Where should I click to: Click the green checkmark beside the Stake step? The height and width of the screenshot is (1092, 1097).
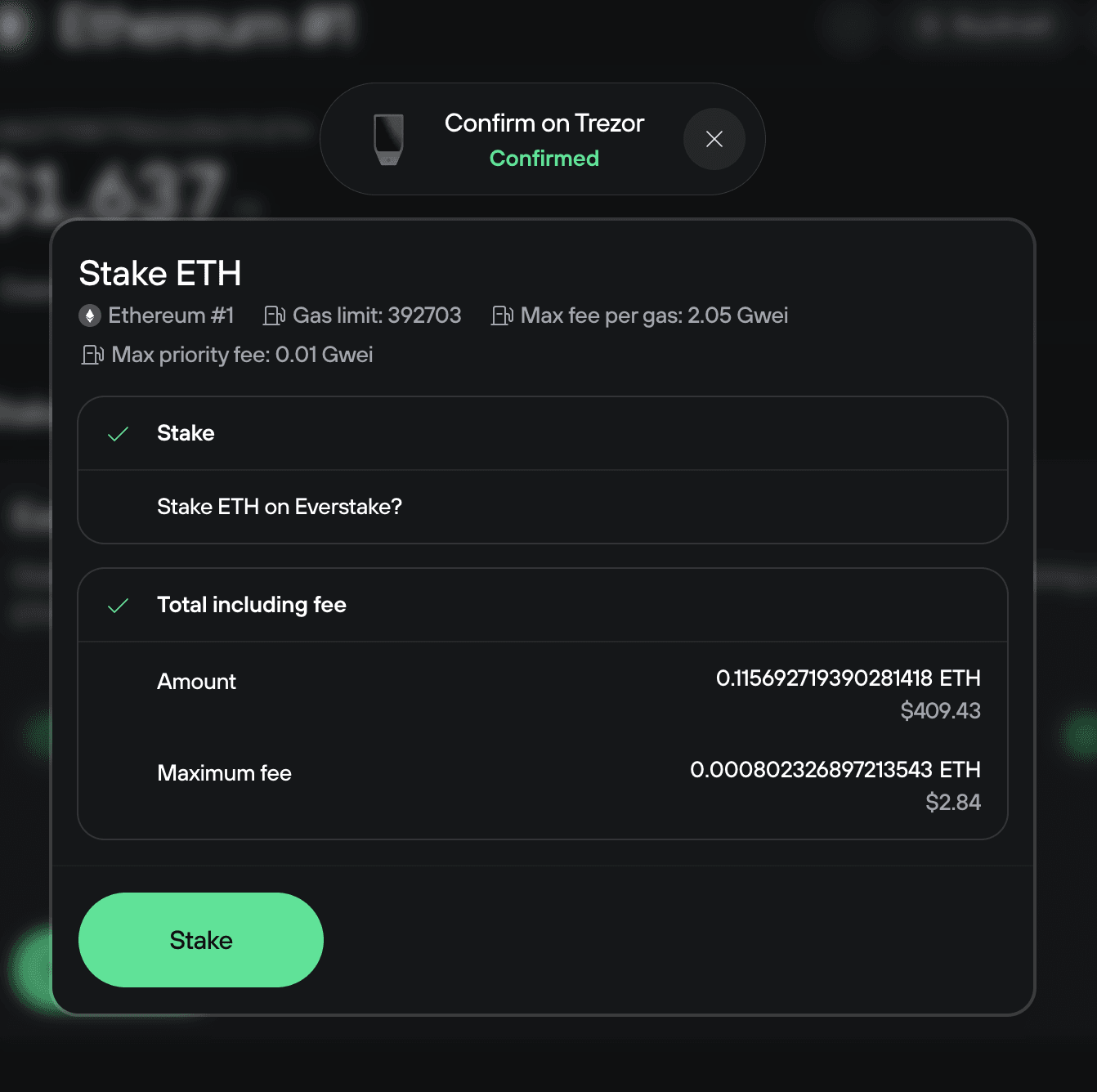click(119, 434)
